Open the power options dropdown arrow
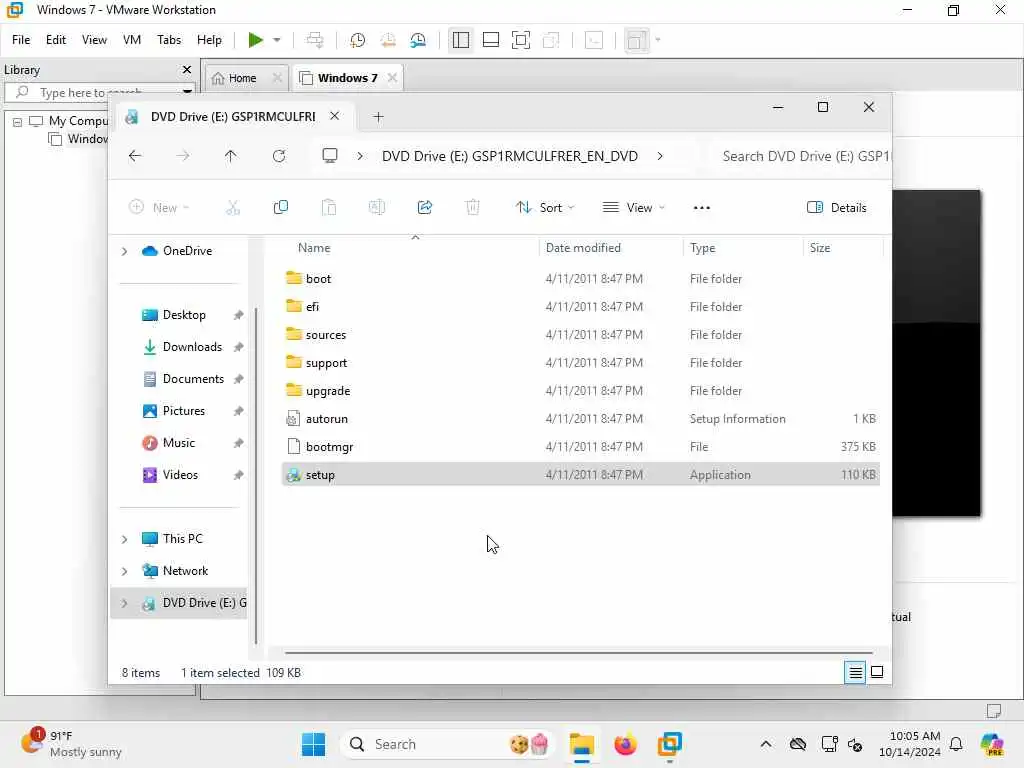This screenshot has width=1024, height=768. point(277,40)
